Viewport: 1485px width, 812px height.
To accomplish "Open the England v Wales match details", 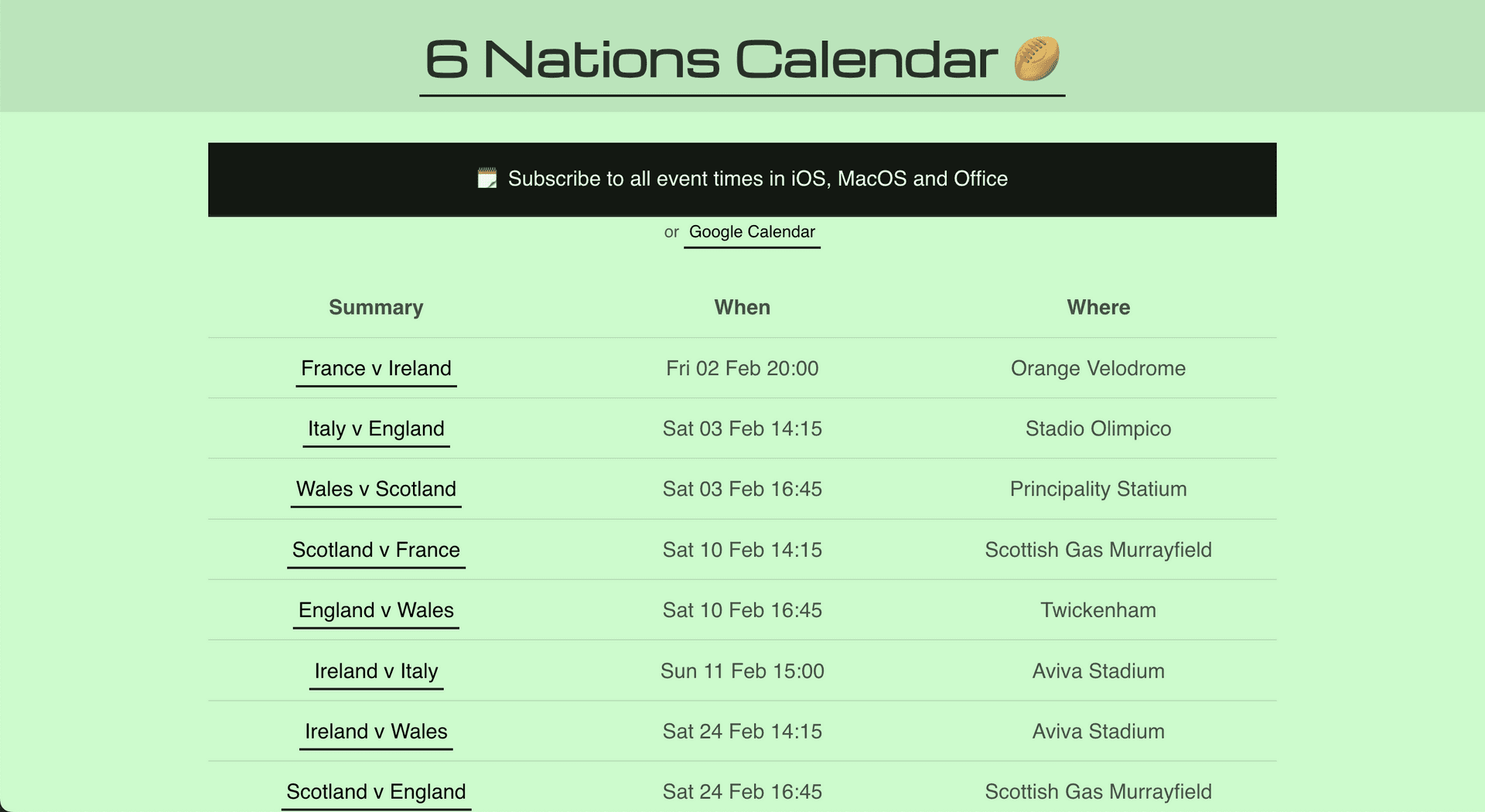I will click(376, 610).
